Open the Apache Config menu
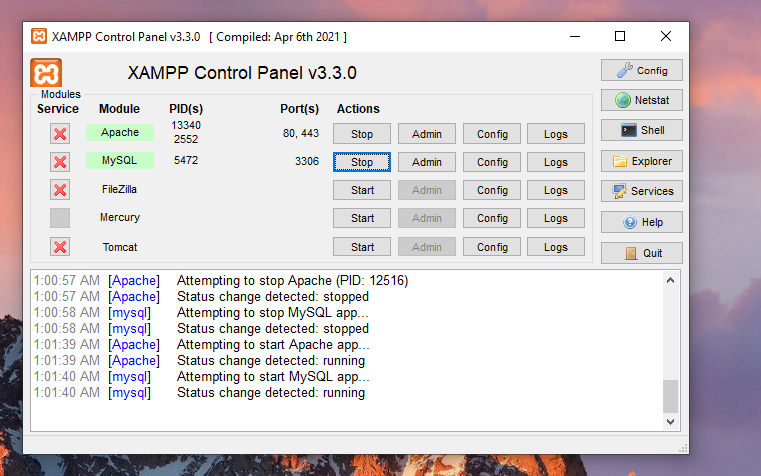Screen dimensions: 761x476 point(492,134)
